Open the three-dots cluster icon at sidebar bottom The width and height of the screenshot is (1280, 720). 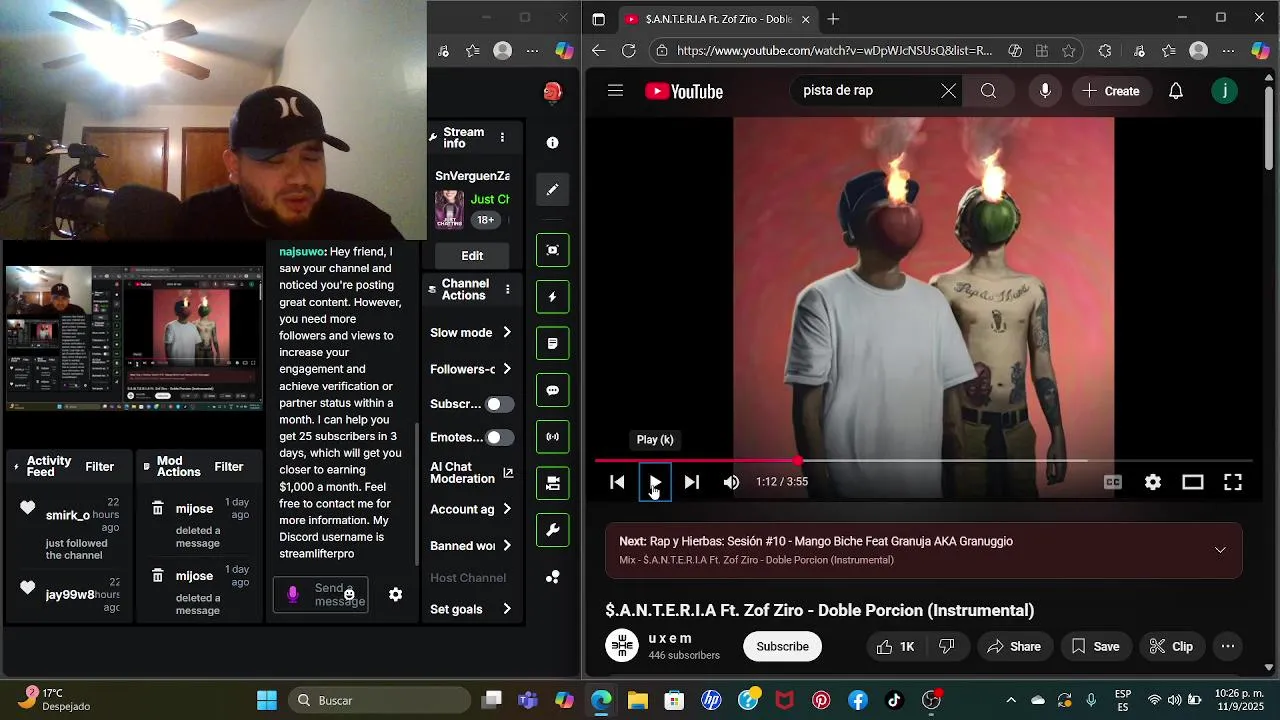tap(552, 577)
